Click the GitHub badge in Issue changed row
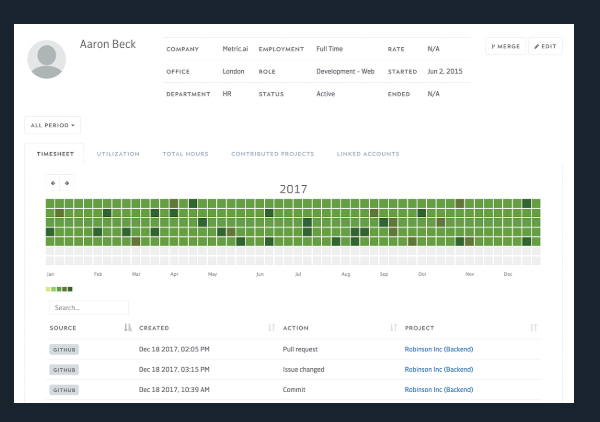Viewport: 600px width, 422px height. click(x=64, y=370)
